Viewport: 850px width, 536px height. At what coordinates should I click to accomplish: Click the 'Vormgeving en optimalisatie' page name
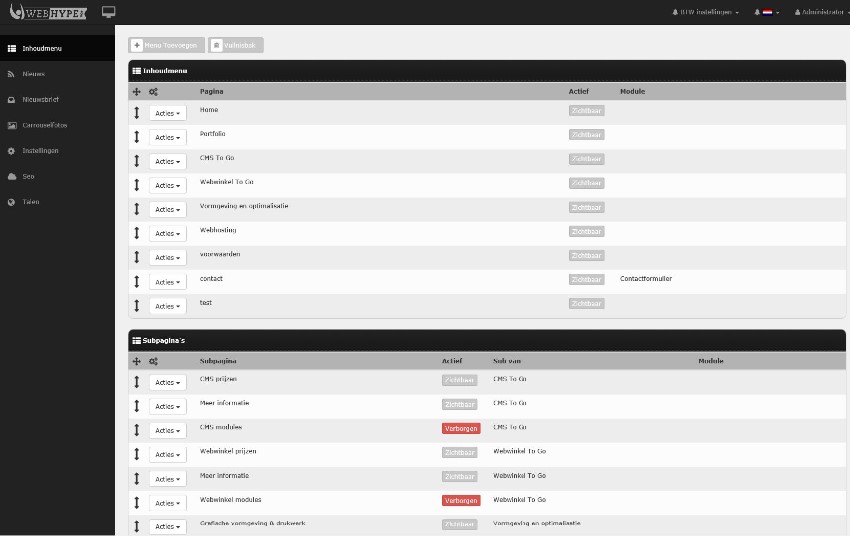(244, 206)
